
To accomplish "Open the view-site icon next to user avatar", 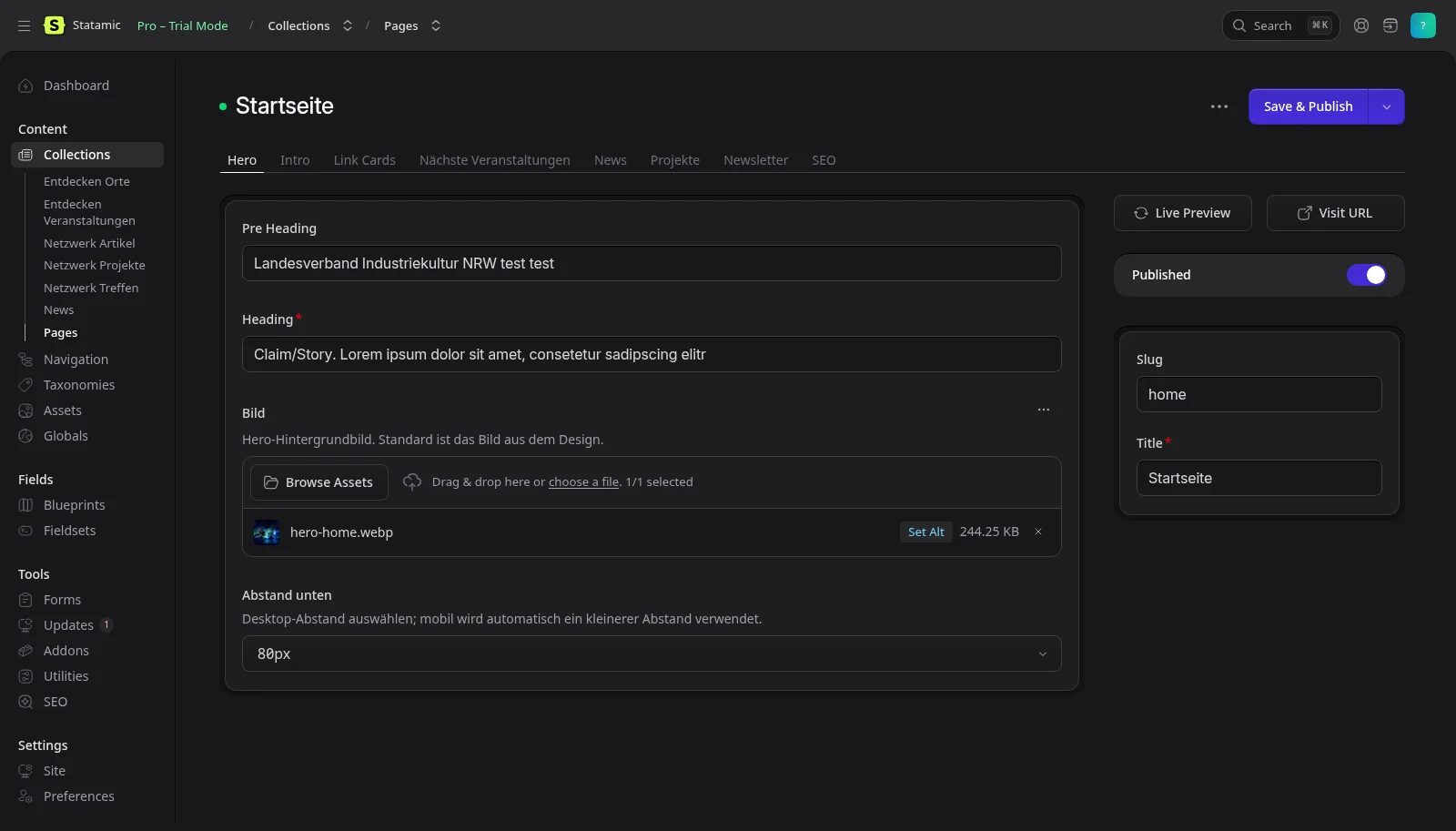I will click(x=1390, y=25).
